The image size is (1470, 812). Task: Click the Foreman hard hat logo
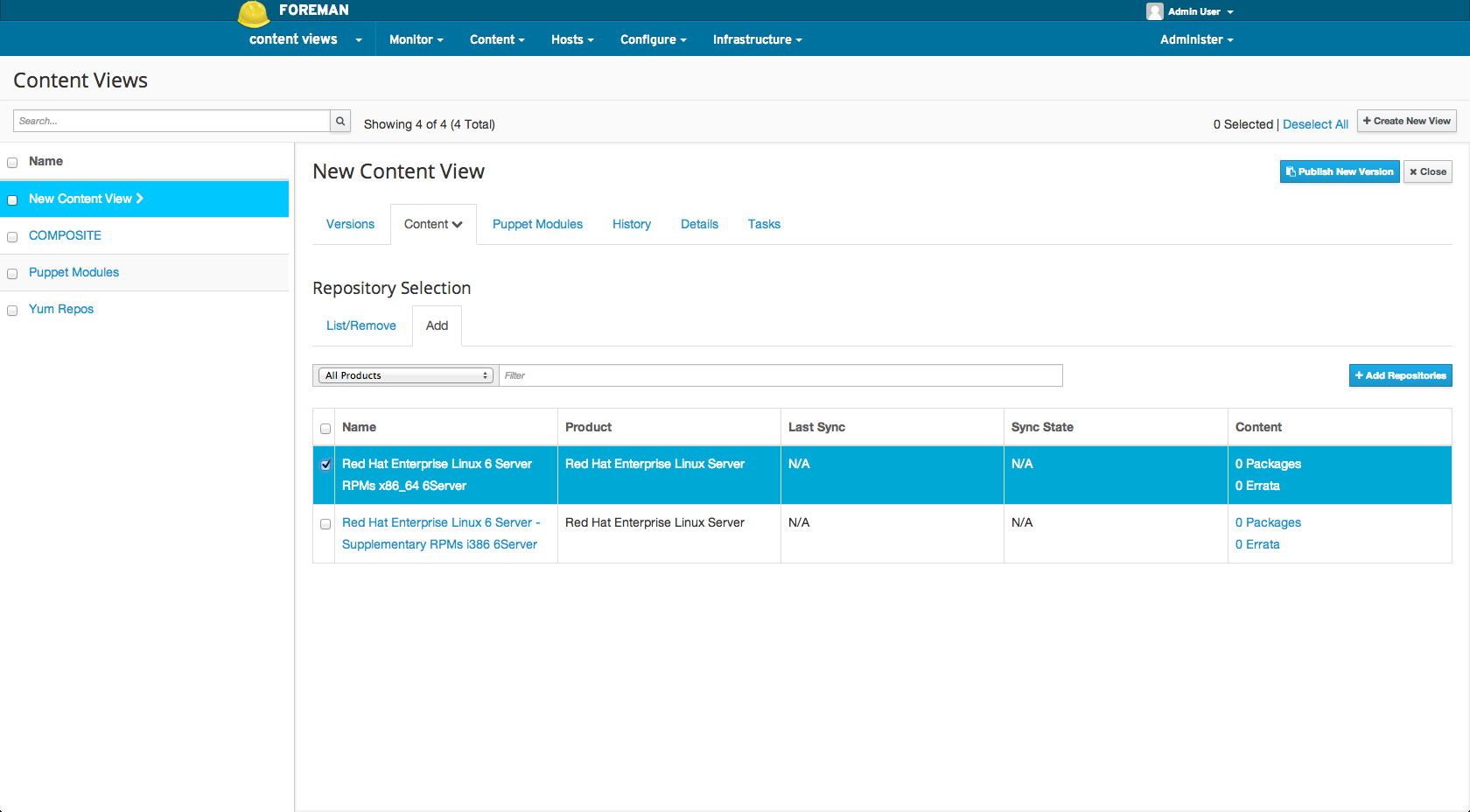(x=254, y=14)
